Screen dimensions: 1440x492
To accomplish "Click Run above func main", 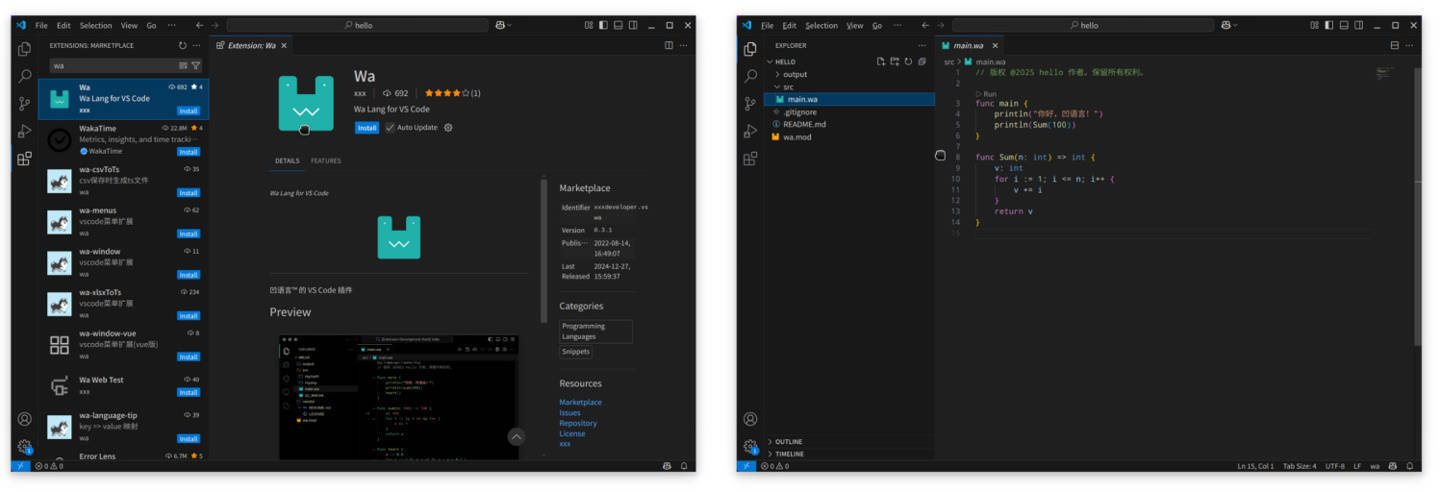I will (990, 93).
